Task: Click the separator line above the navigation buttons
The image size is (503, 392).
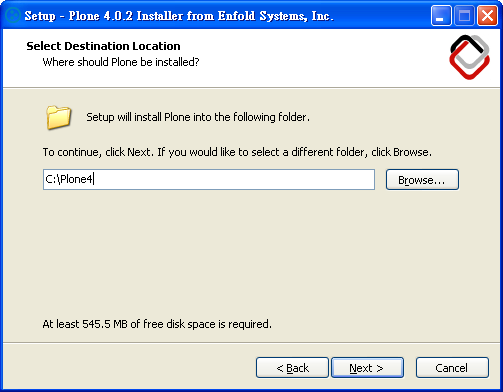Action: (x=251, y=342)
